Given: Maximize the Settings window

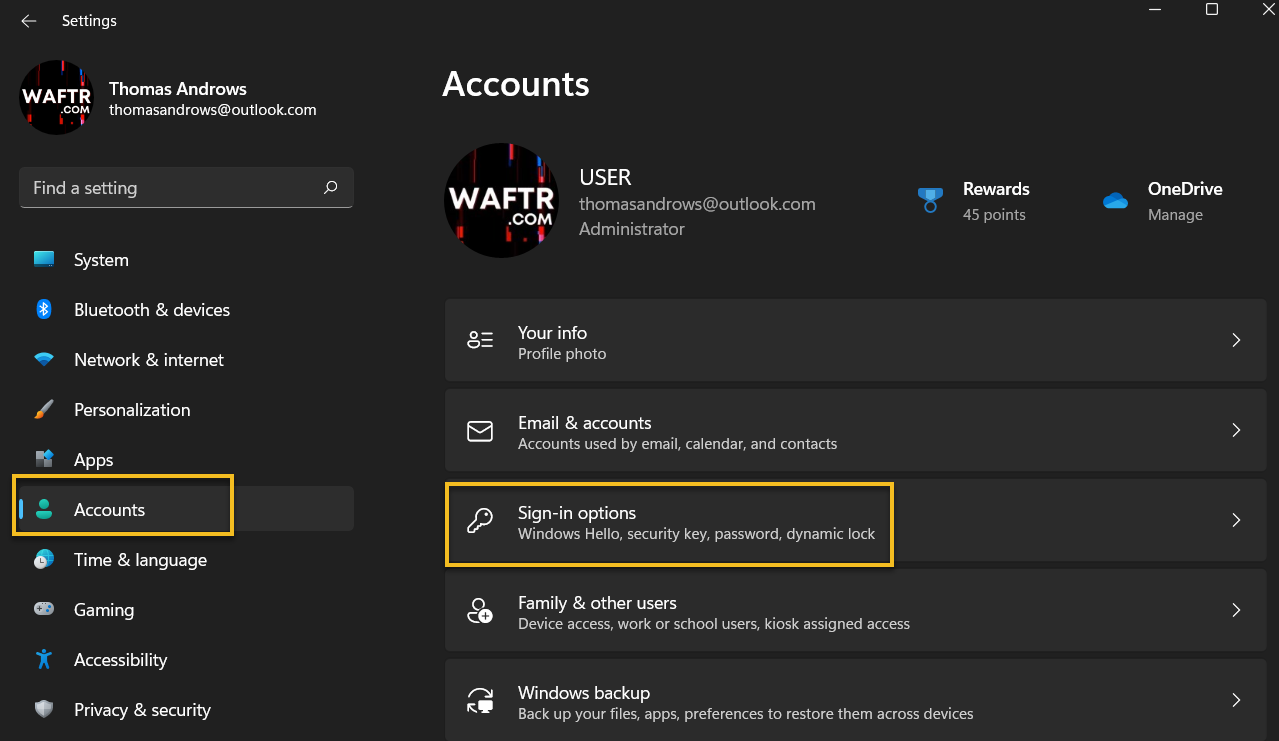Looking at the screenshot, I should (1212, 9).
